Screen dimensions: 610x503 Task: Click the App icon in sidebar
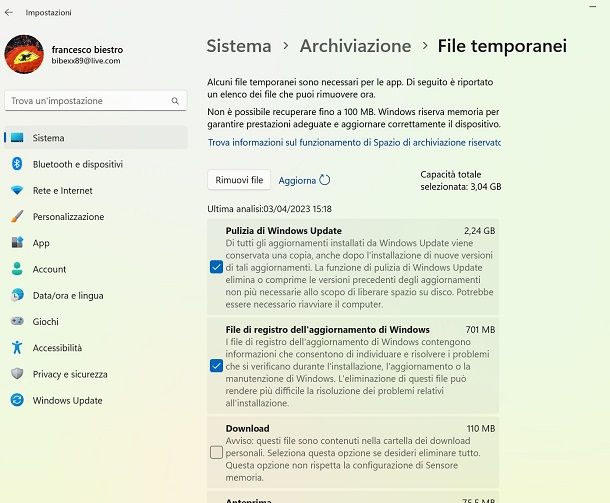coord(17,242)
